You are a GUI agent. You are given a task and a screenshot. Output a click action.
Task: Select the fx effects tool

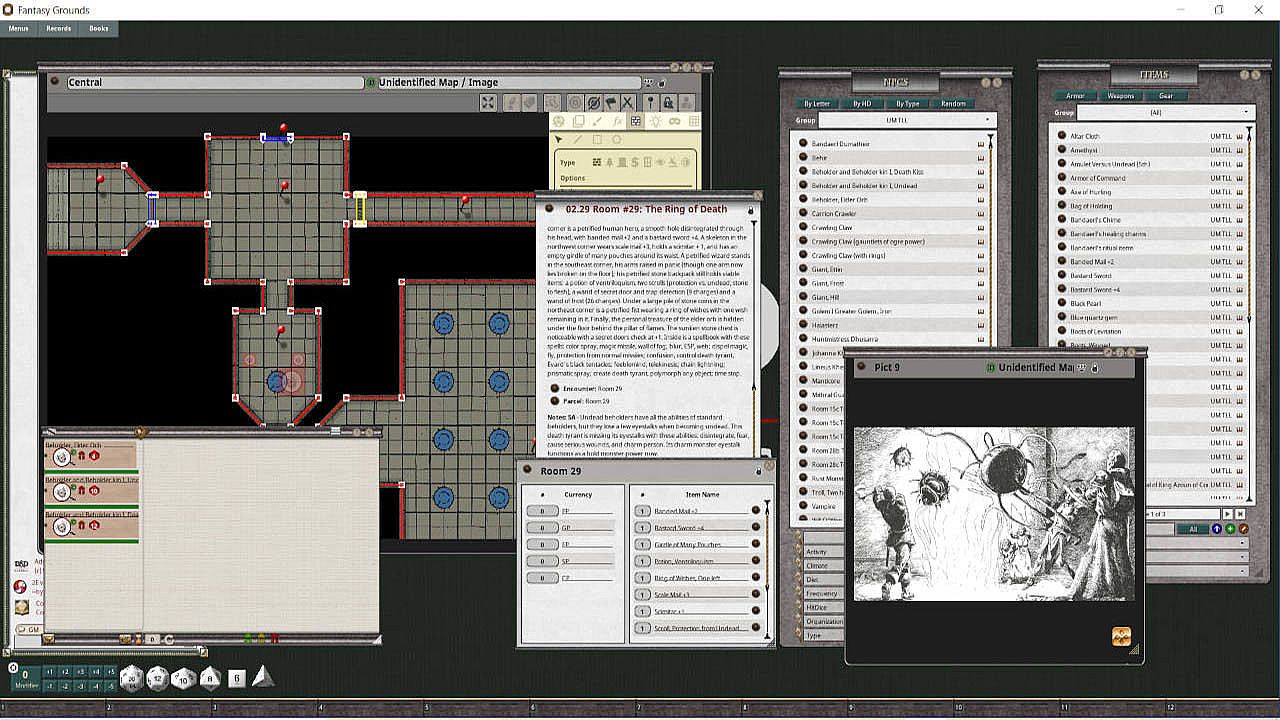[x=617, y=121]
